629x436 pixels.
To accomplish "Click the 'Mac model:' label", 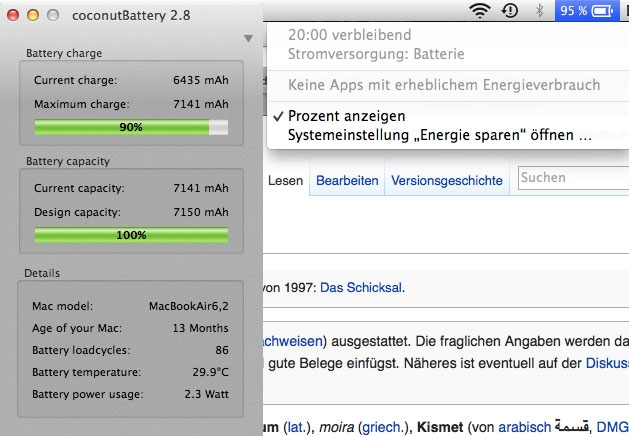I will pyautogui.click(x=63, y=306).
